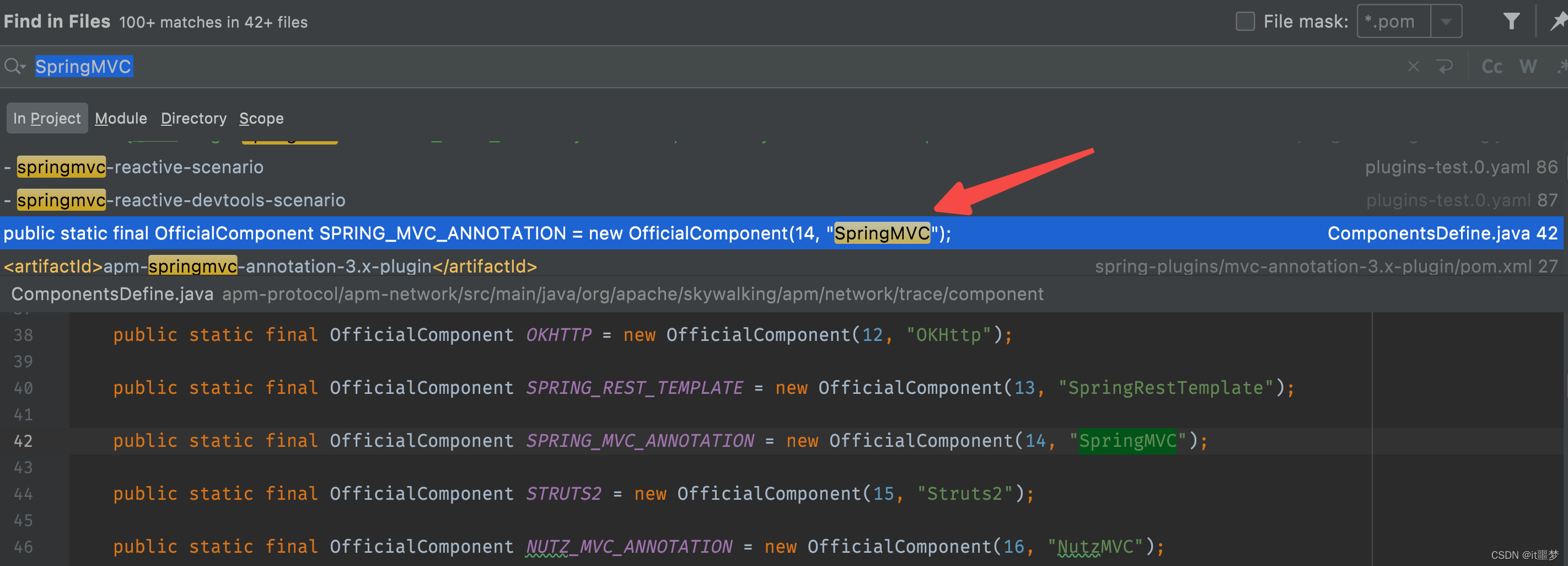This screenshot has width=1568, height=566.
Task: Select the springmvc-reactive-devtools-scenario result
Action: [x=782, y=200]
